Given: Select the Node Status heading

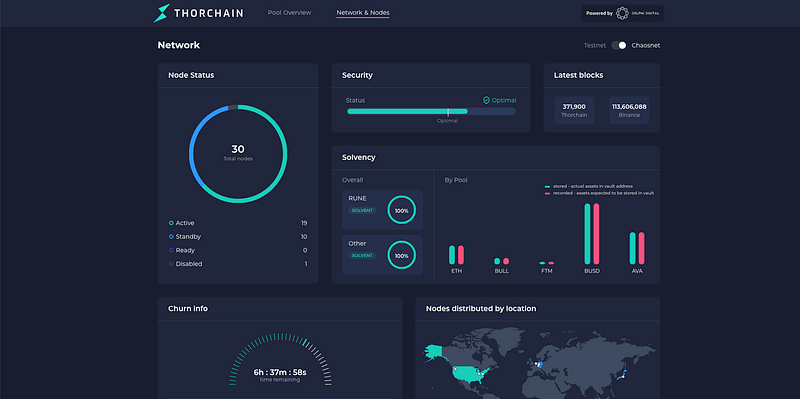Looking at the screenshot, I should click(x=191, y=76).
